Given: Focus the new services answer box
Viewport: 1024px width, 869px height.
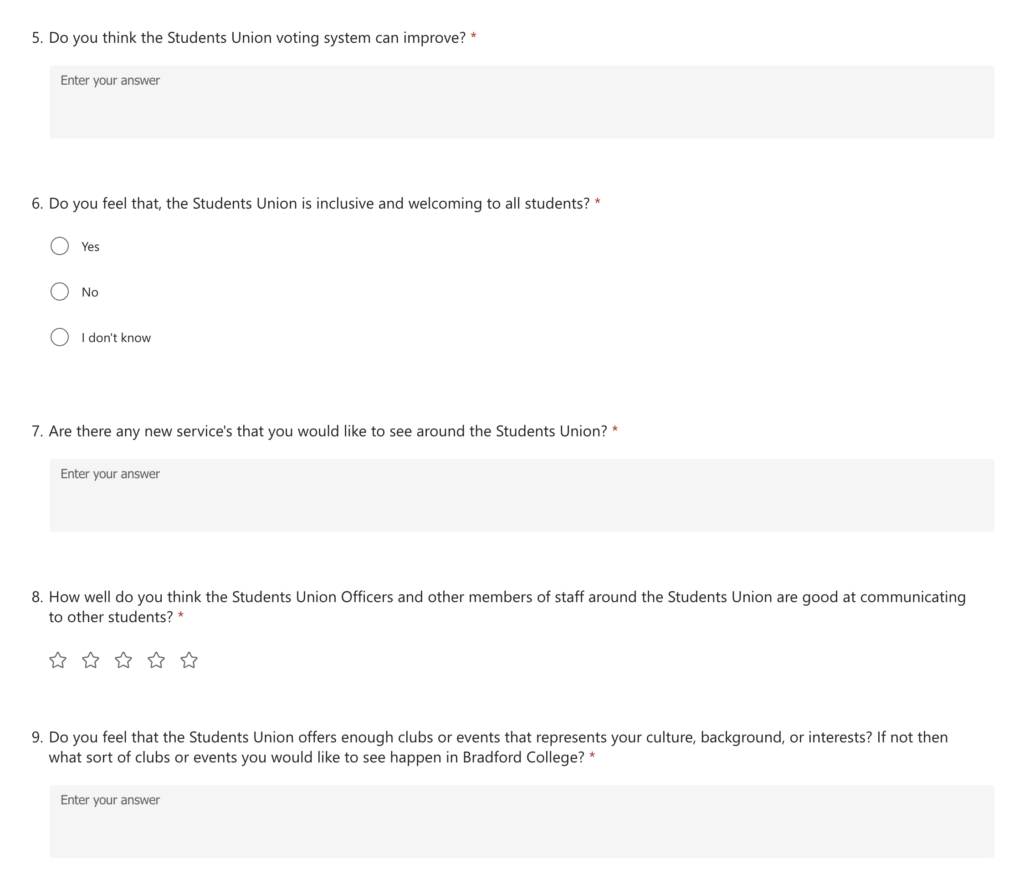Looking at the screenshot, I should 522,496.
